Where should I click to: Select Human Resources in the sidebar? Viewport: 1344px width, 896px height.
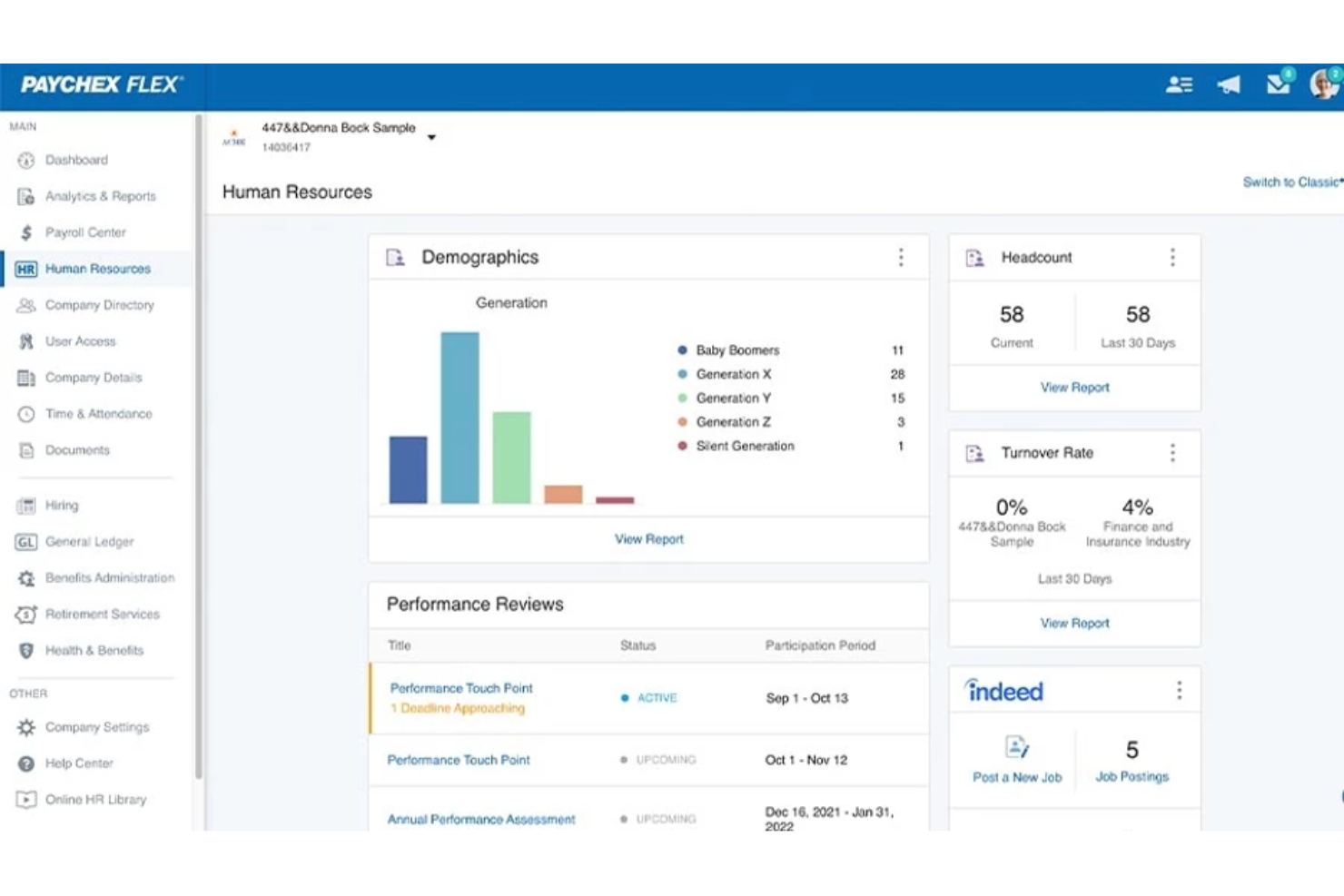click(x=98, y=269)
